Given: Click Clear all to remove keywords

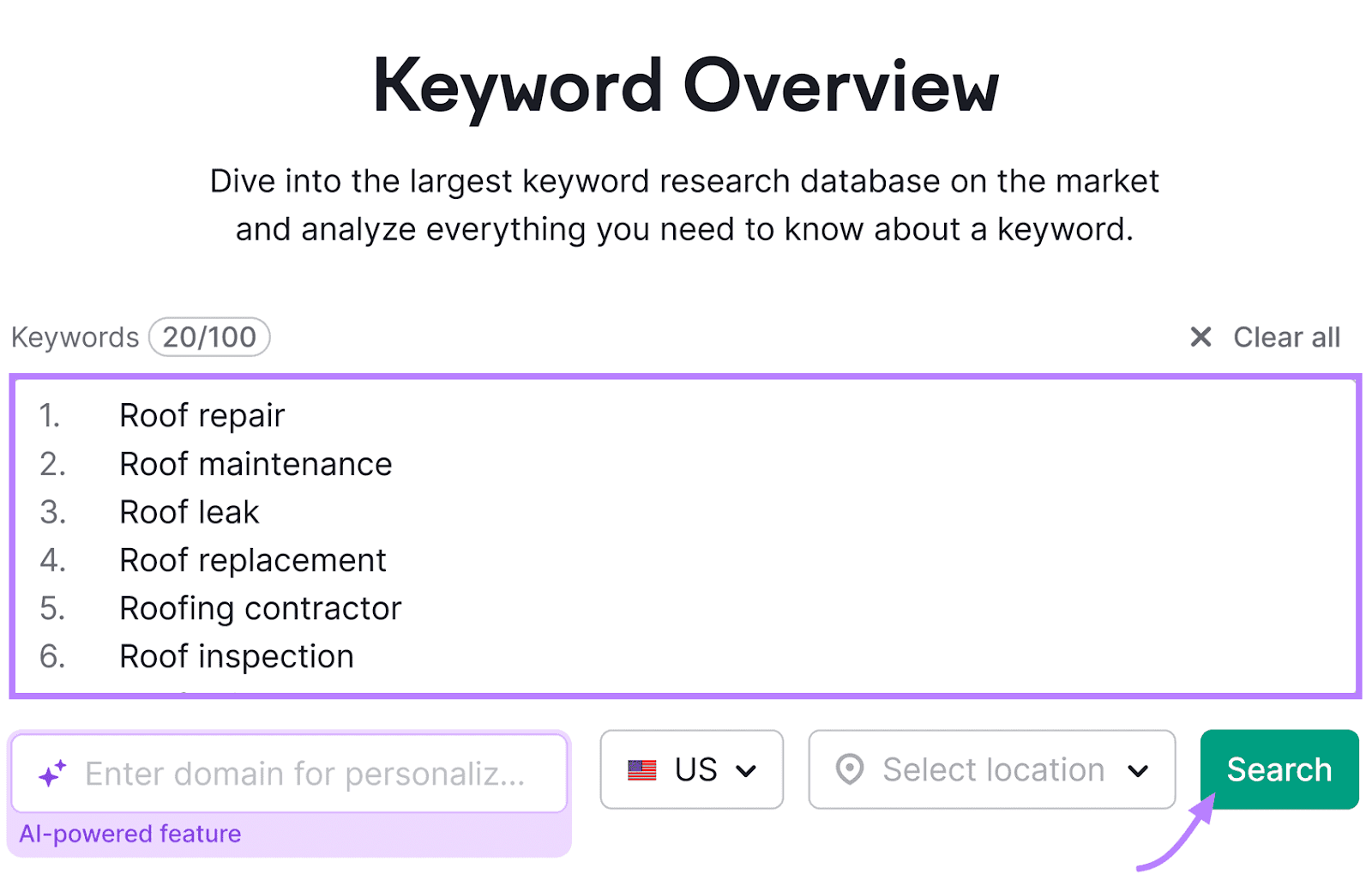Looking at the screenshot, I should [x=1286, y=337].
